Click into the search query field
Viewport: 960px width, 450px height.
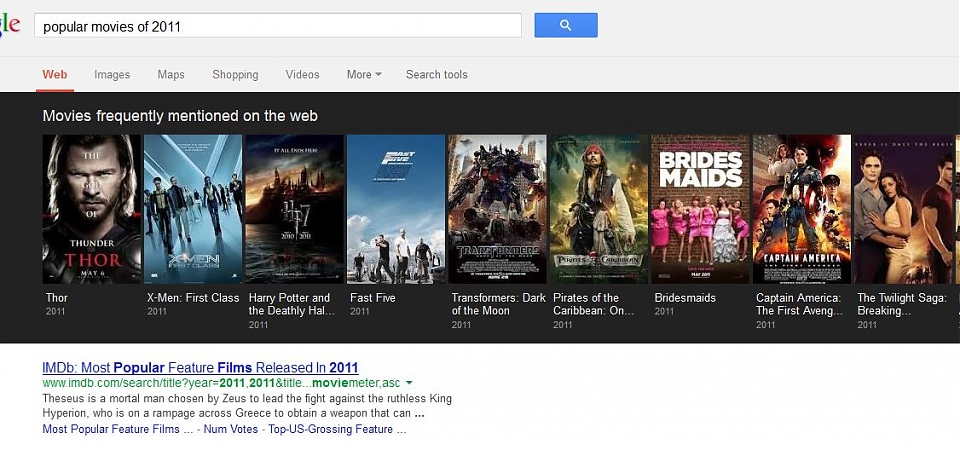pyautogui.click(x=278, y=26)
